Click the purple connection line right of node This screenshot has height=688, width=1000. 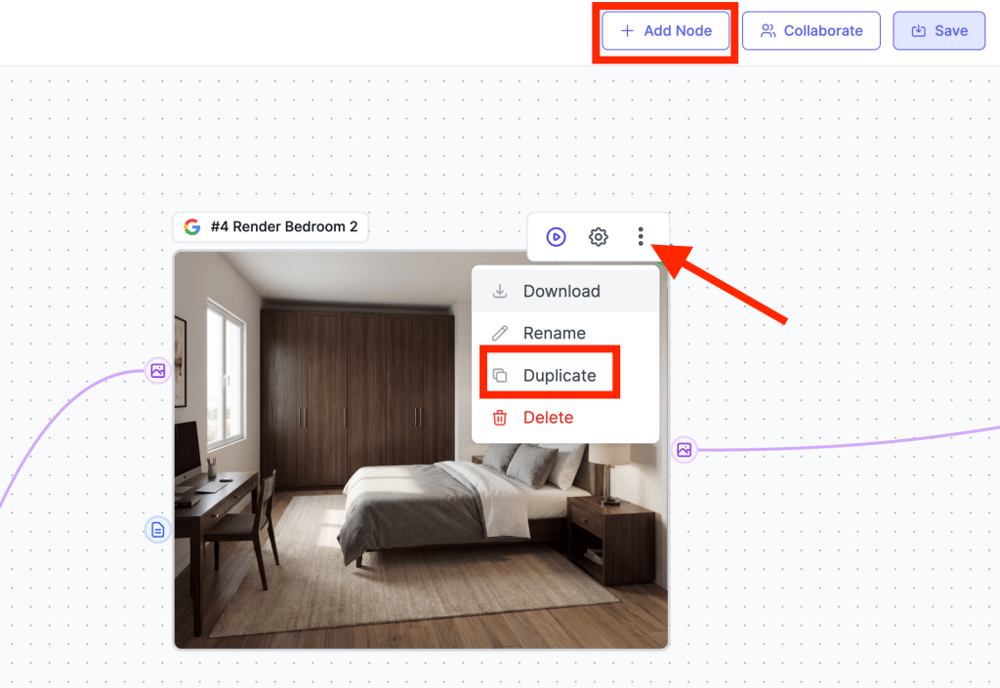[850, 445]
